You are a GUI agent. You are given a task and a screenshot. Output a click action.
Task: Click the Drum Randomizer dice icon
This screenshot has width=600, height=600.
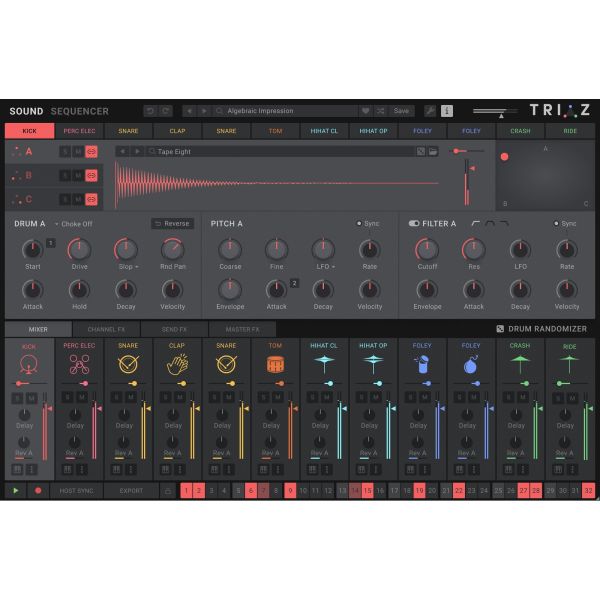click(500, 329)
